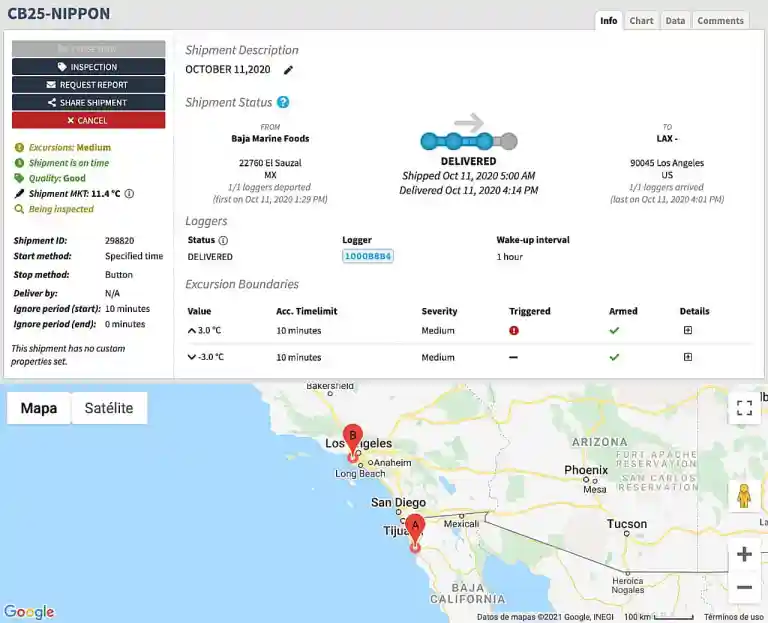Click the Being inspected status text
The height and width of the screenshot is (623, 768).
coord(61,209)
